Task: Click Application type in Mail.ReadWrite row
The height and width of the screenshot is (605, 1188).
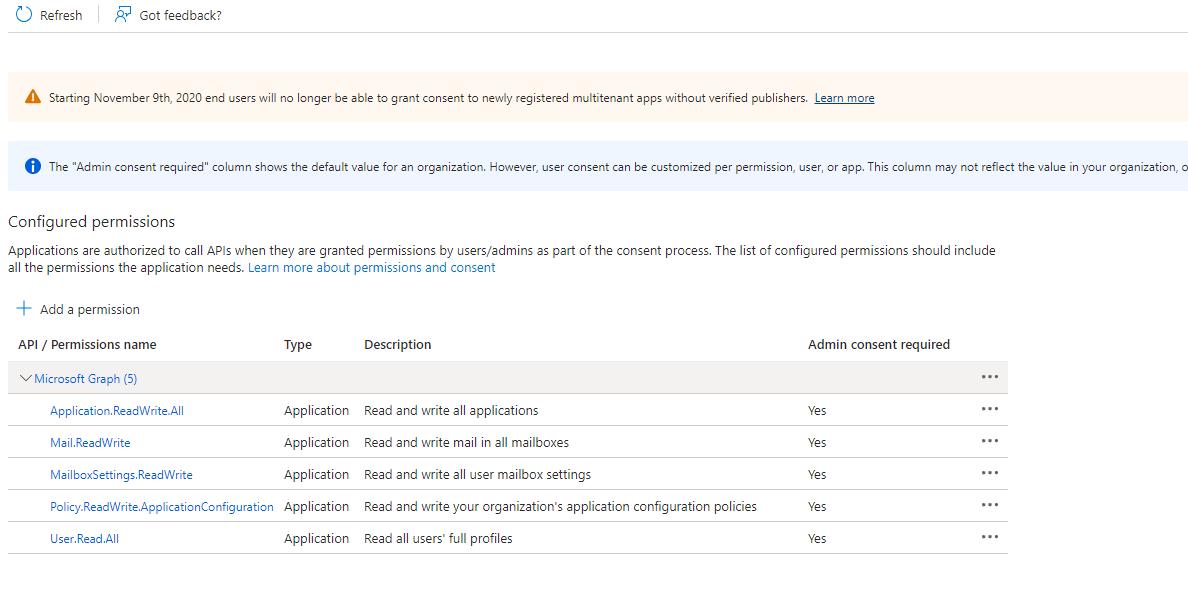Action: [317, 442]
